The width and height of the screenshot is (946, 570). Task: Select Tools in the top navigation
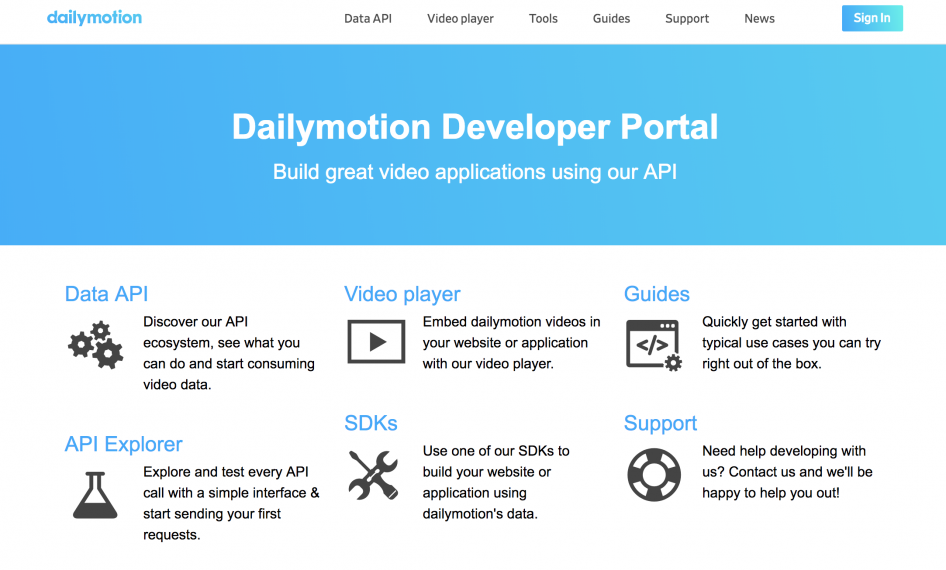[543, 19]
